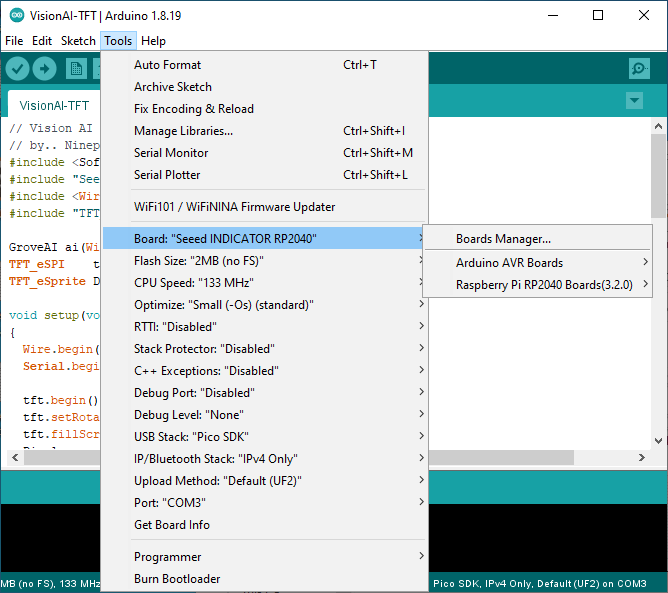Image resolution: width=668 pixels, height=593 pixels.
Task: Click Get Board Info
Action: click(x=265, y=525)
